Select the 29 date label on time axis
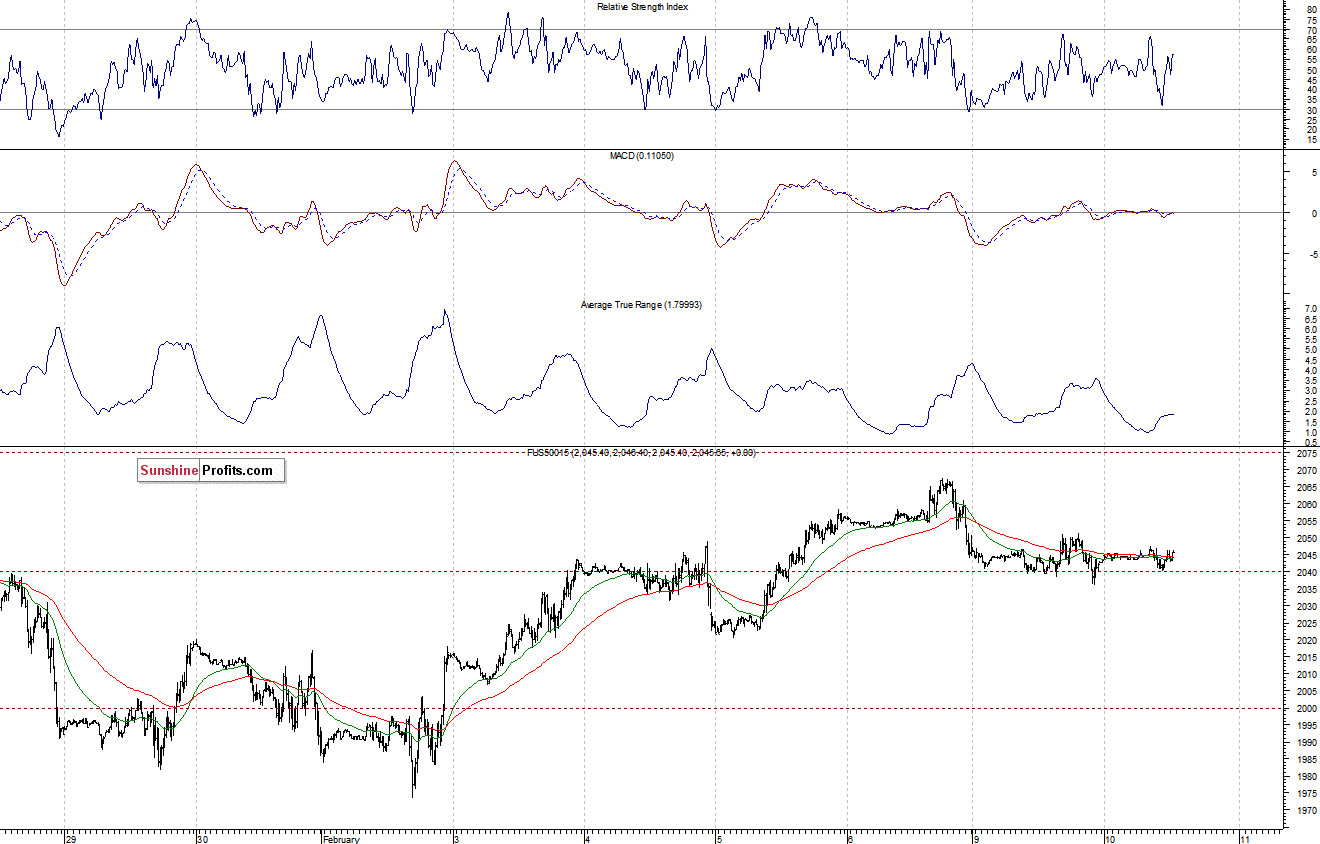Screen dimensions: 1320x844 pyautogui.click(x=70, y=838)
